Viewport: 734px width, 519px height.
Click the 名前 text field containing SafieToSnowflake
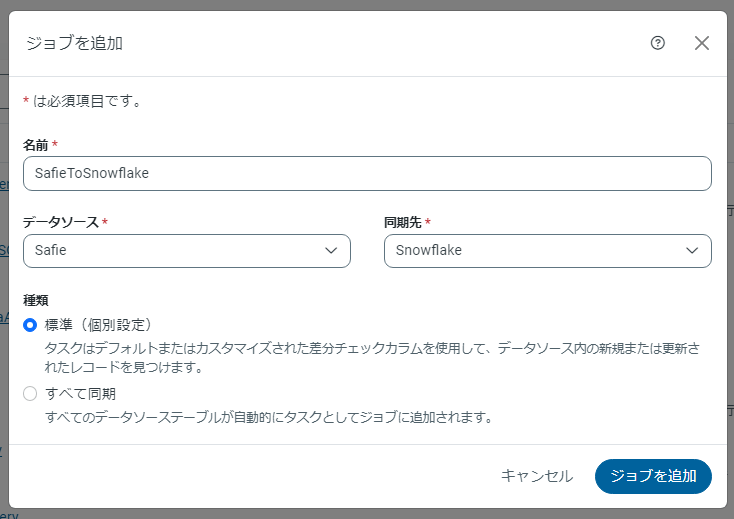point(367,173)
